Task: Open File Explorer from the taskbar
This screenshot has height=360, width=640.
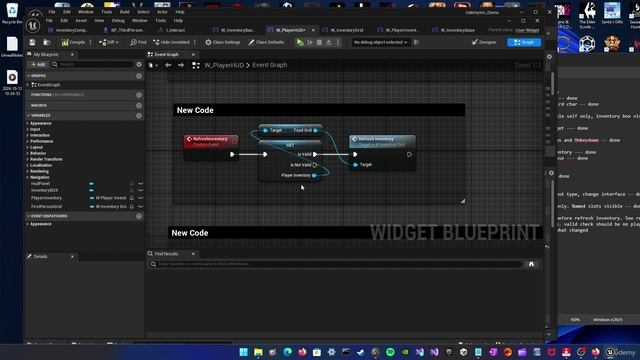Action: (258, 352)
